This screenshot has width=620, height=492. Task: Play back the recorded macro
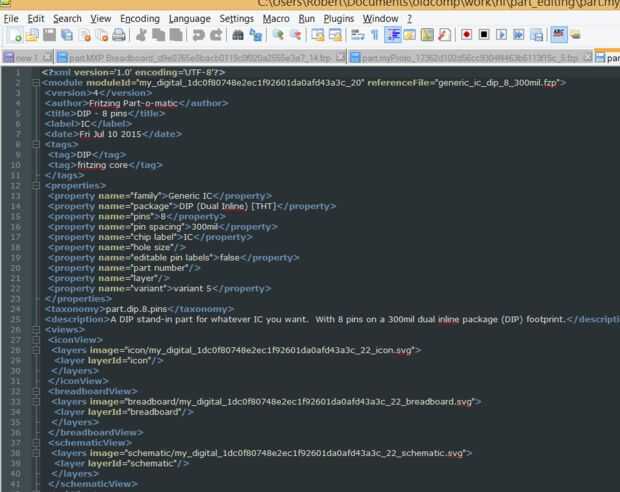point(501,35)
